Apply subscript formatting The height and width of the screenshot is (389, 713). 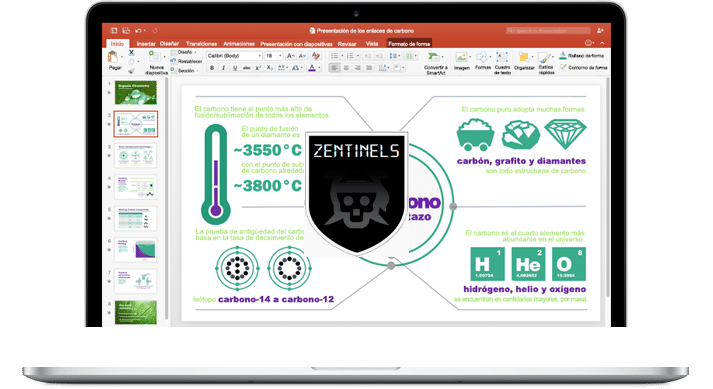click(x=270, y=68)
